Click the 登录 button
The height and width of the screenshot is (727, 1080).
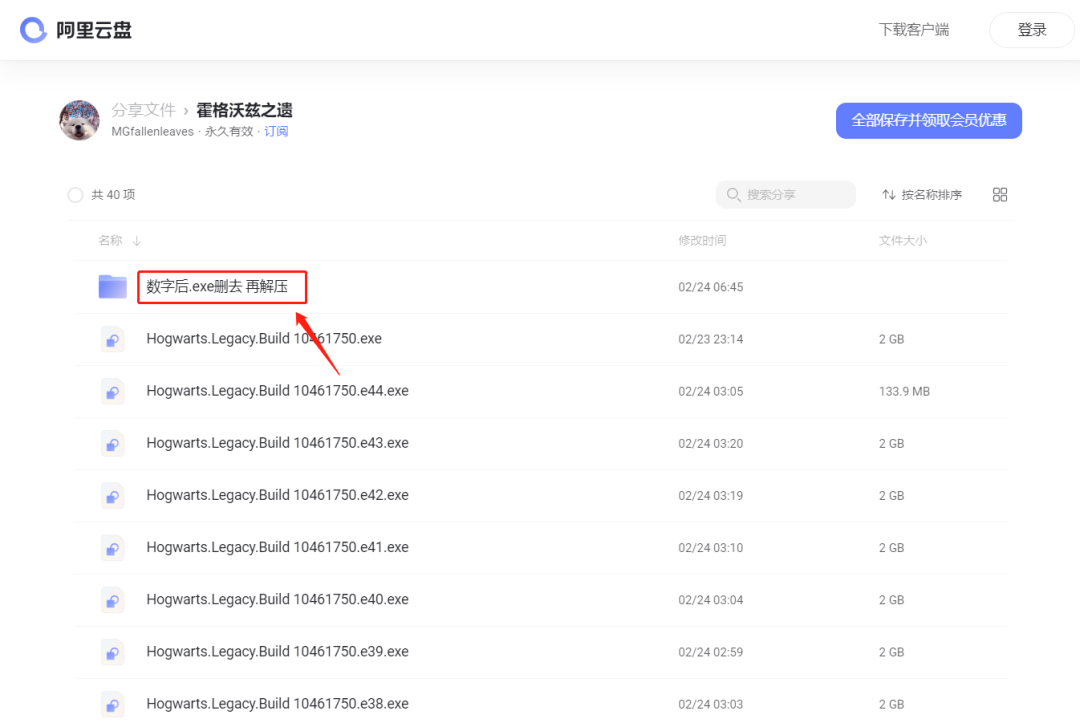(x=1031, y=30)
